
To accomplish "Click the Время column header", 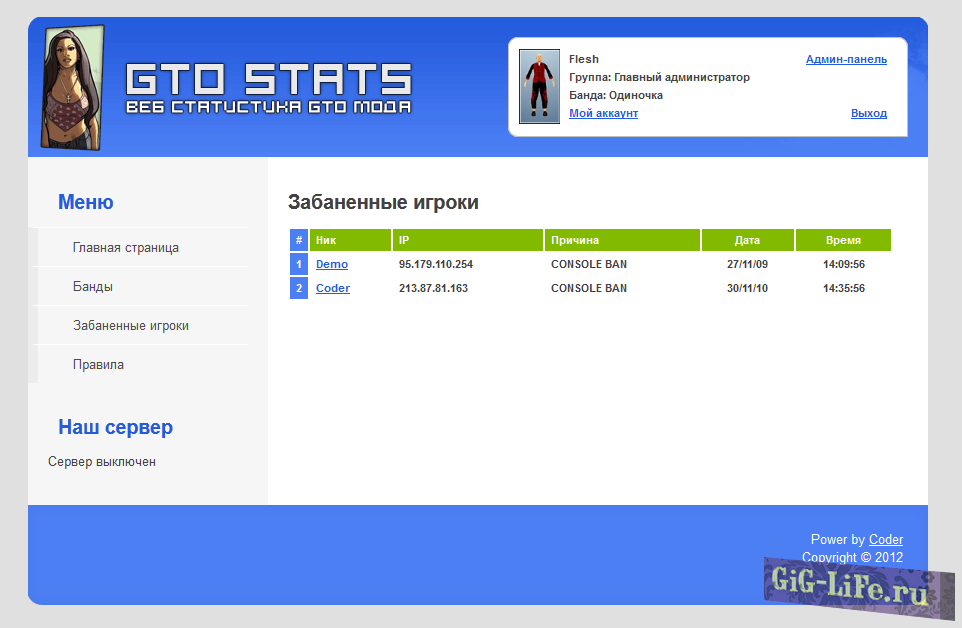I will [x=843, y=240].
